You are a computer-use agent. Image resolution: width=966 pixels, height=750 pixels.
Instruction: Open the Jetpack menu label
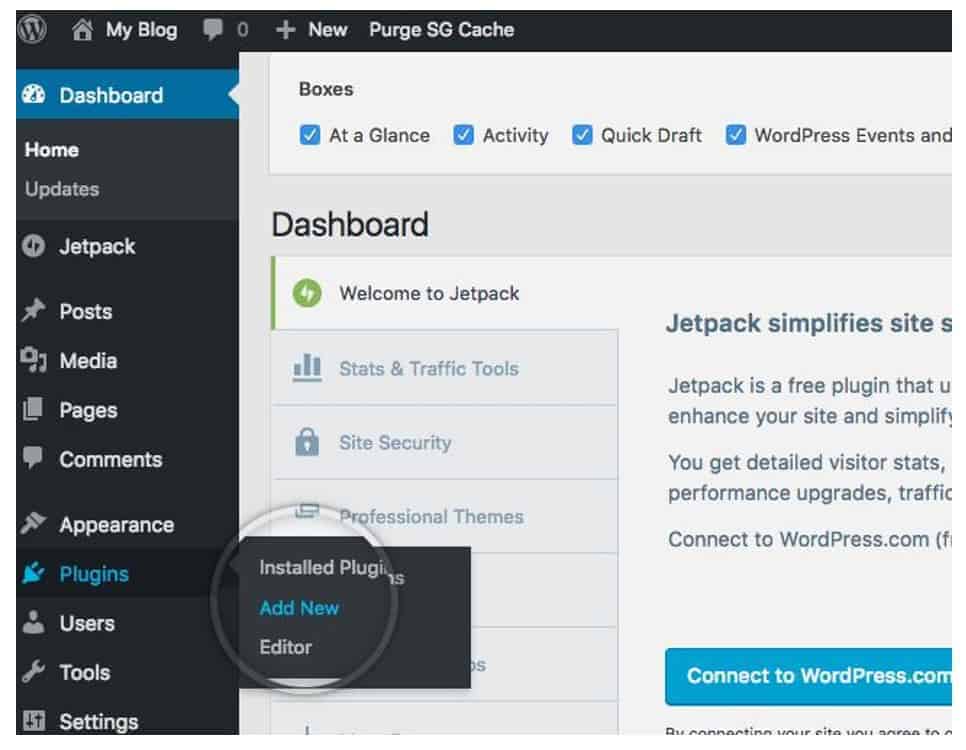(x=97, y=247)
